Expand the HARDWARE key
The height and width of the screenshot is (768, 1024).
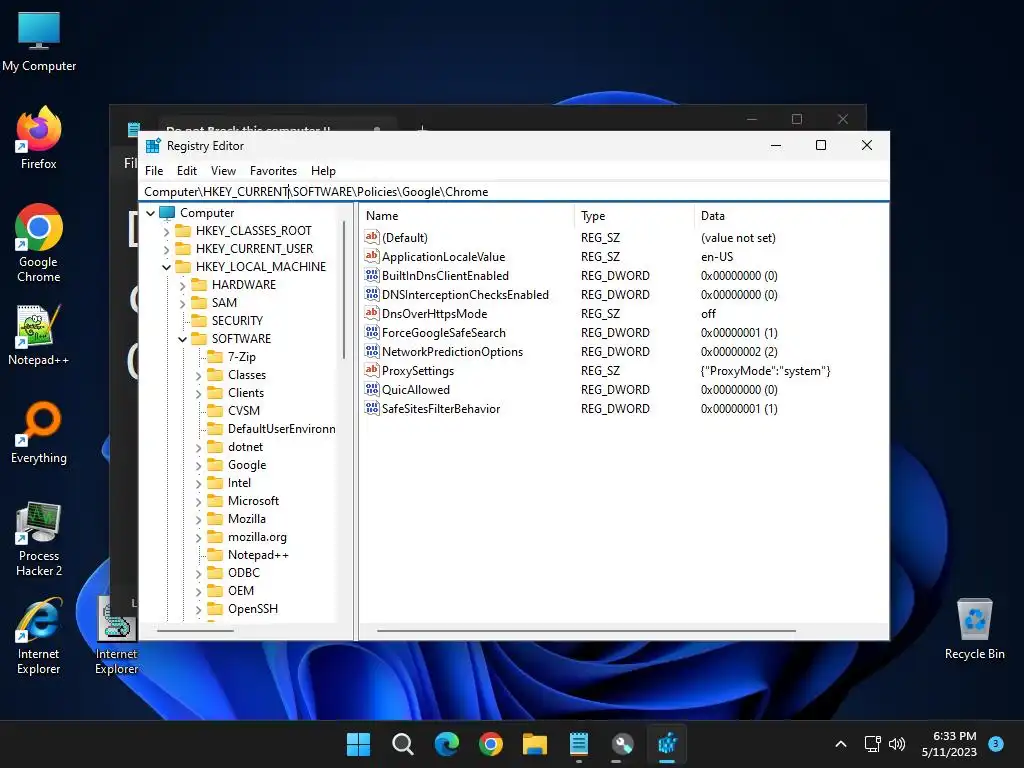tap(182, 285)
